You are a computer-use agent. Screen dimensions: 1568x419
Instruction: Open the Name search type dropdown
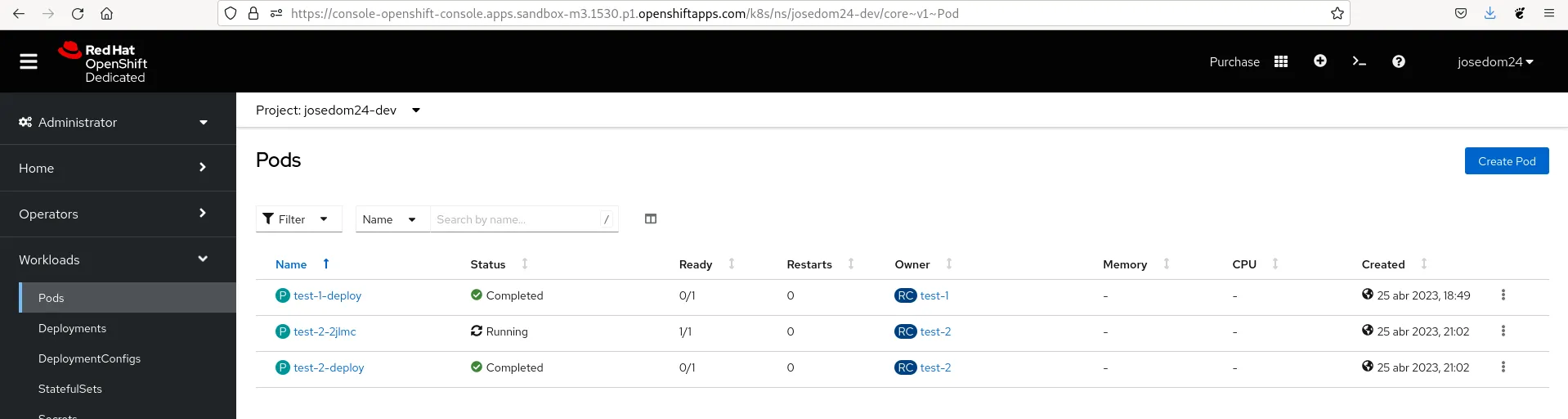point(391,219)
